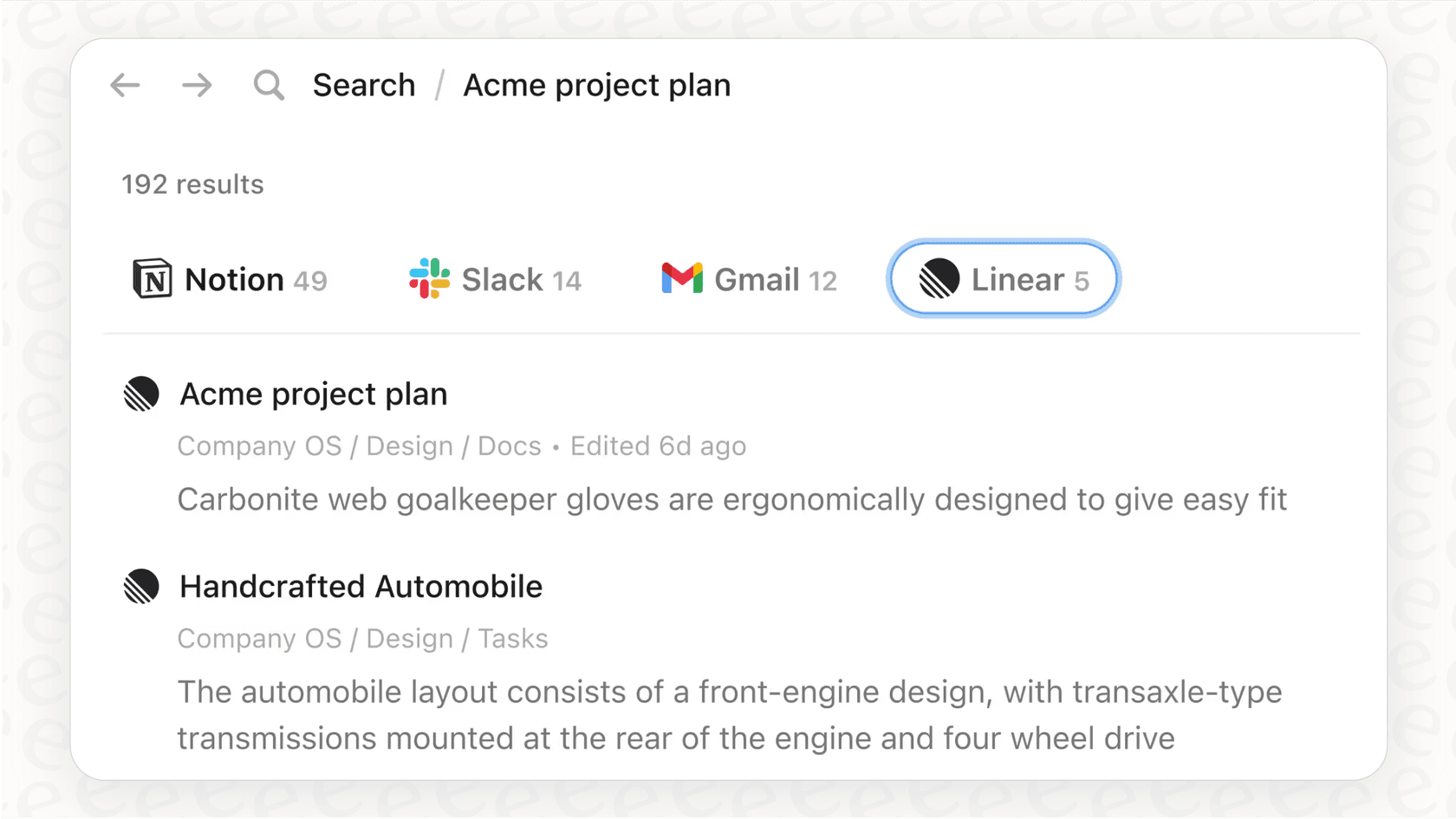
Task: Click the forward navigation arrow
Action: 197,85
